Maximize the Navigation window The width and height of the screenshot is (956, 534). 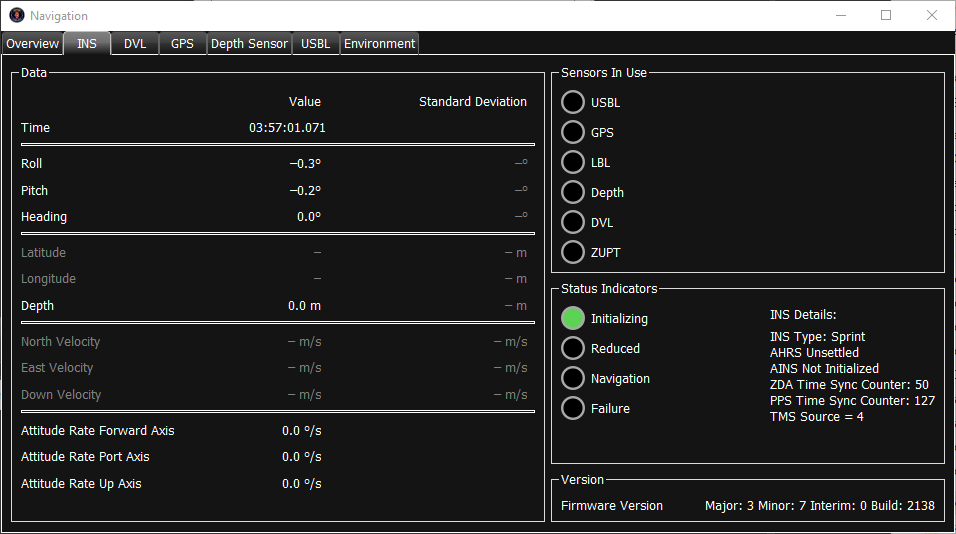(886, 16)
